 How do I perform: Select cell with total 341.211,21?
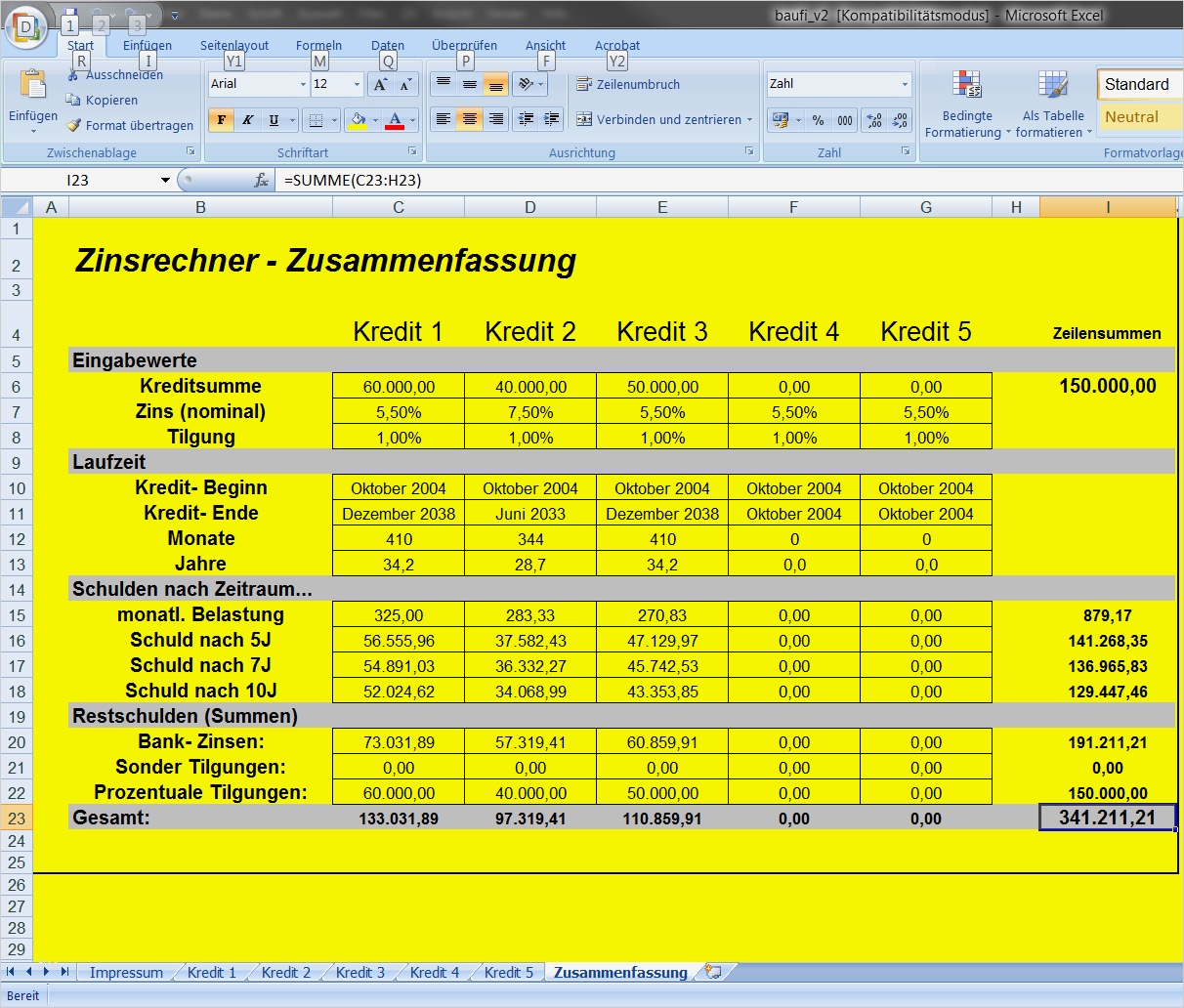tap(1107, 818)
